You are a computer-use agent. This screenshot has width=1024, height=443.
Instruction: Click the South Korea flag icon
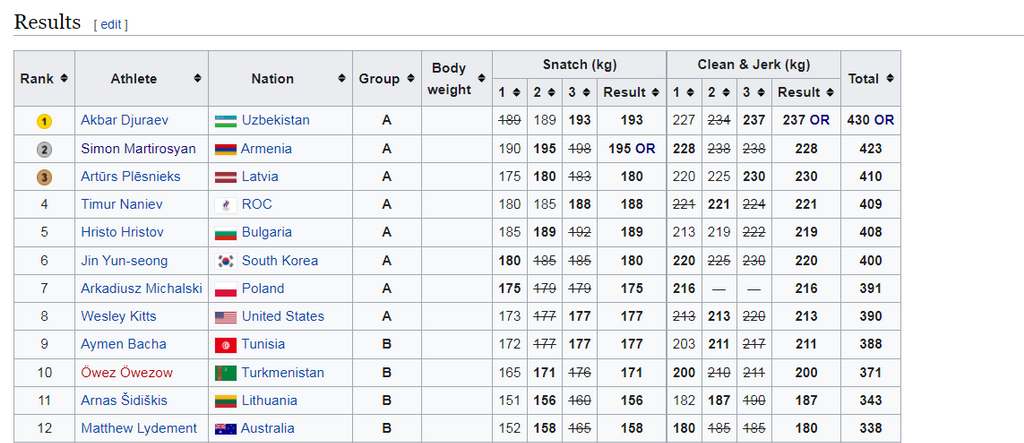225,261
